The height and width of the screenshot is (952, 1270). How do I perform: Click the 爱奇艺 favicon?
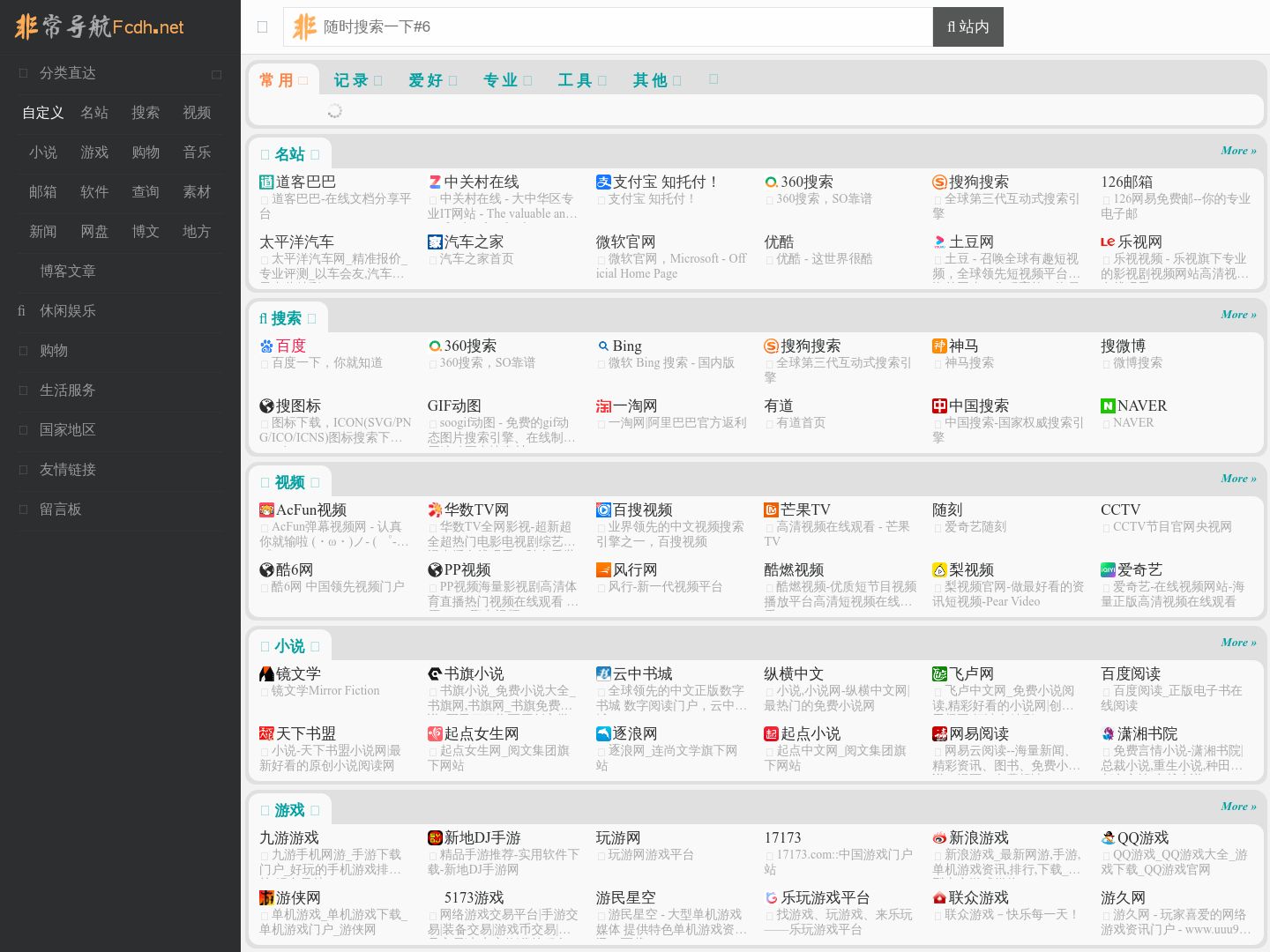1108,570
